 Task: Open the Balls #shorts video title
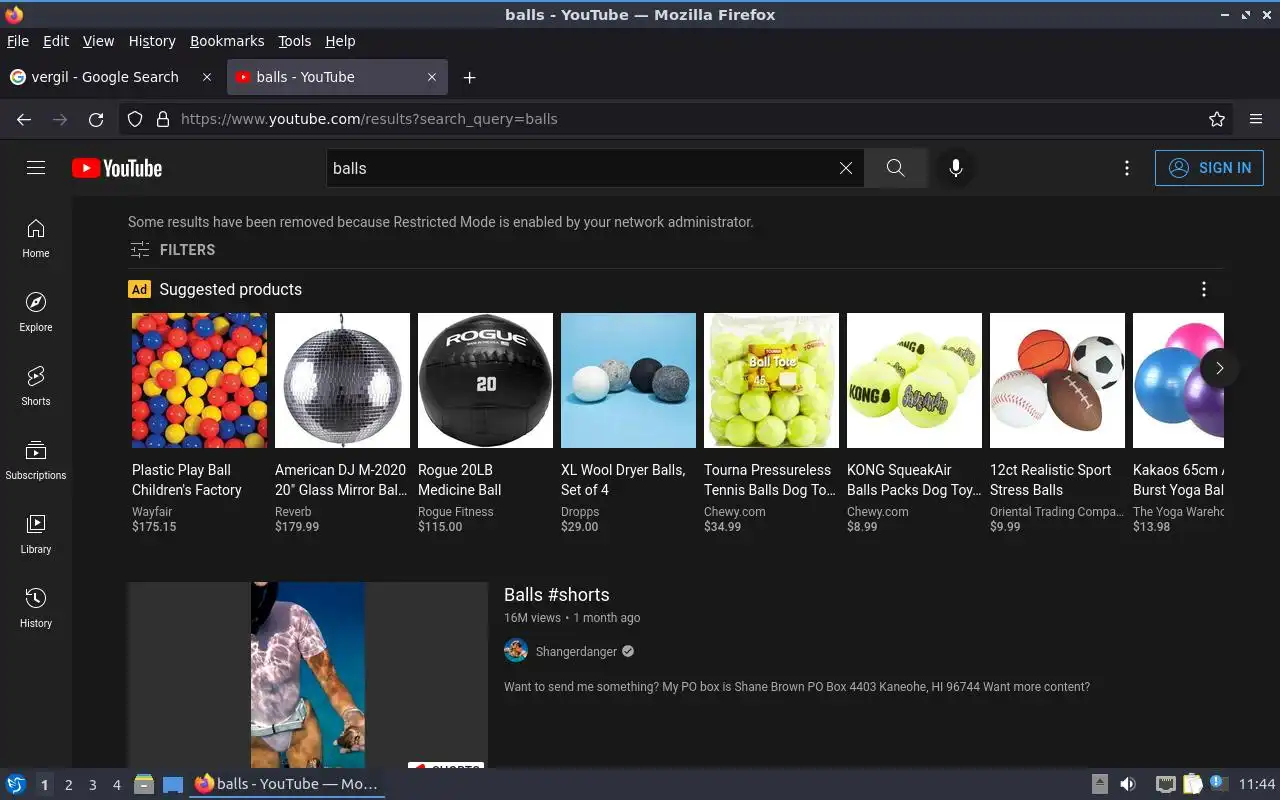click(557, 595)
